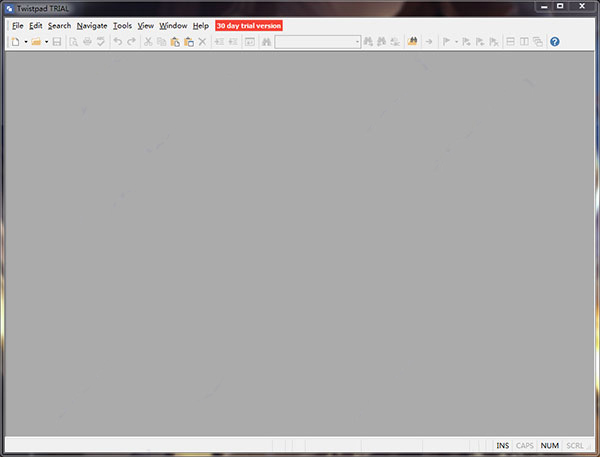600x457 pixels.
Task: Open Find with the binoculars icon
Action: [x=267, y=42]
